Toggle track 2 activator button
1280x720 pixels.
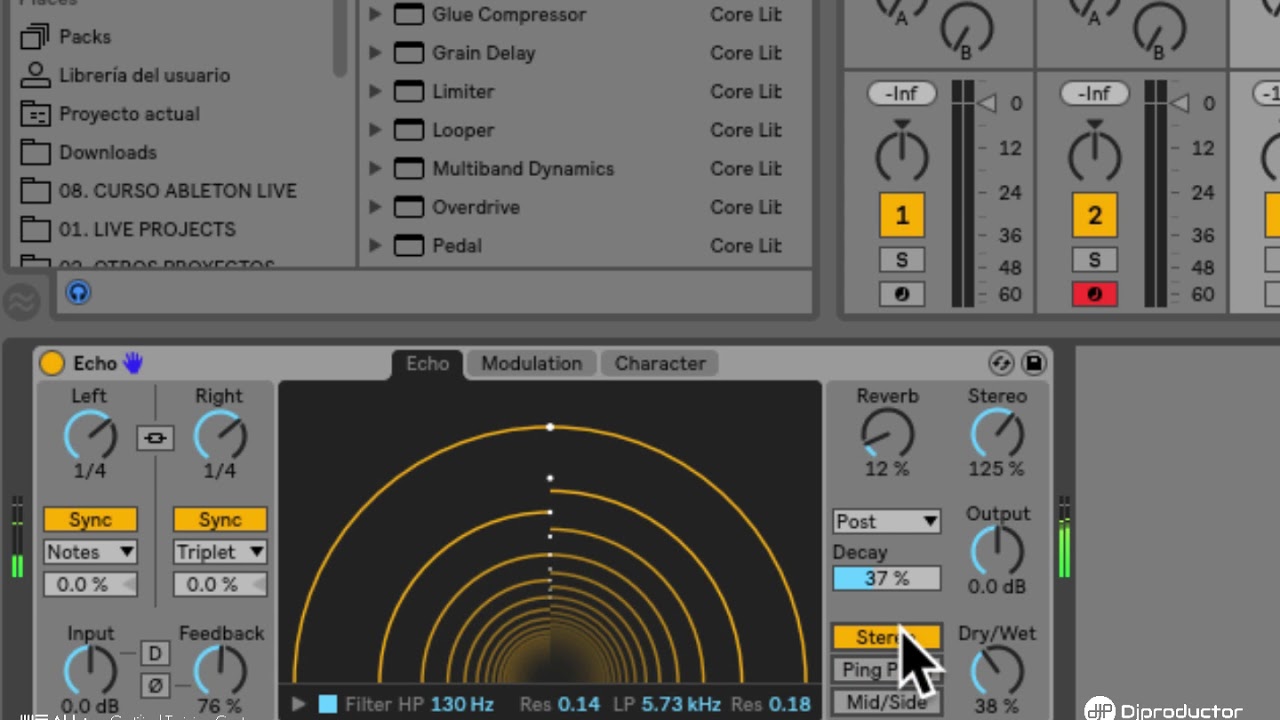pyautogui.click(x=1094, y=215)
